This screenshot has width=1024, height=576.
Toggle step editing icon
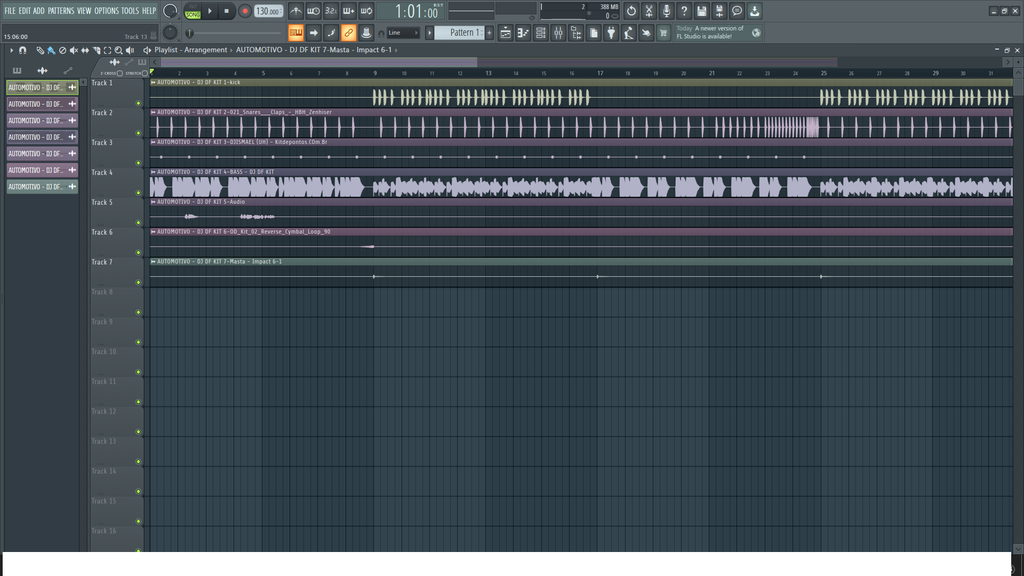coord(331,33)
